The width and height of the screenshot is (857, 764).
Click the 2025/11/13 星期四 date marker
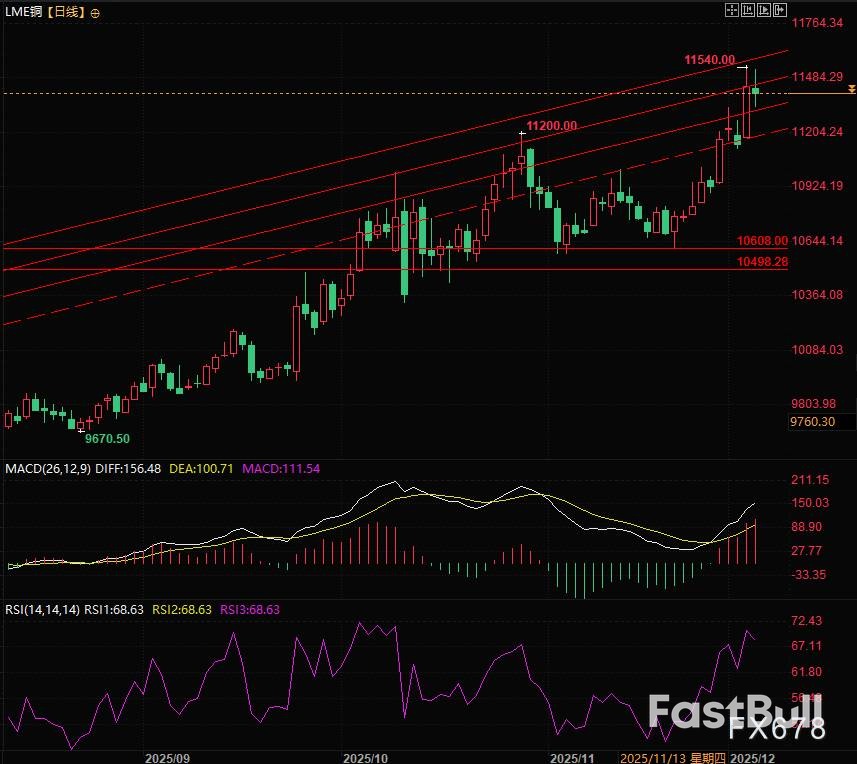(670, 757)
